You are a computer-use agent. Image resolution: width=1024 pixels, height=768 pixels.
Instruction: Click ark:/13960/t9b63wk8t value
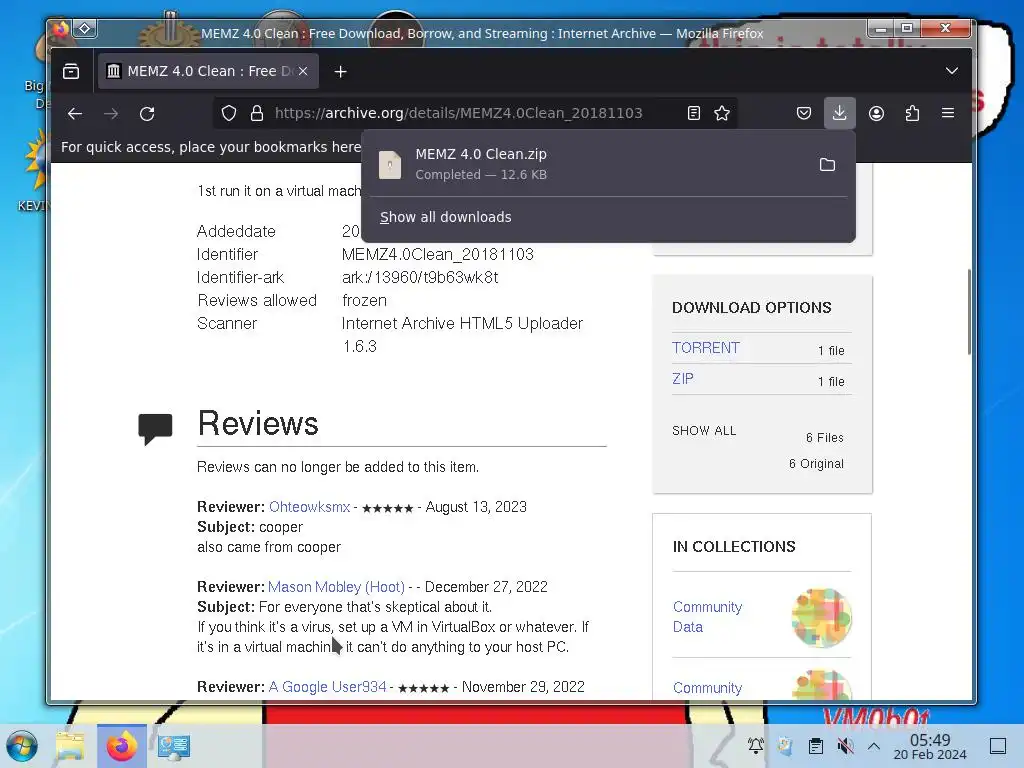tap(420, 277)
